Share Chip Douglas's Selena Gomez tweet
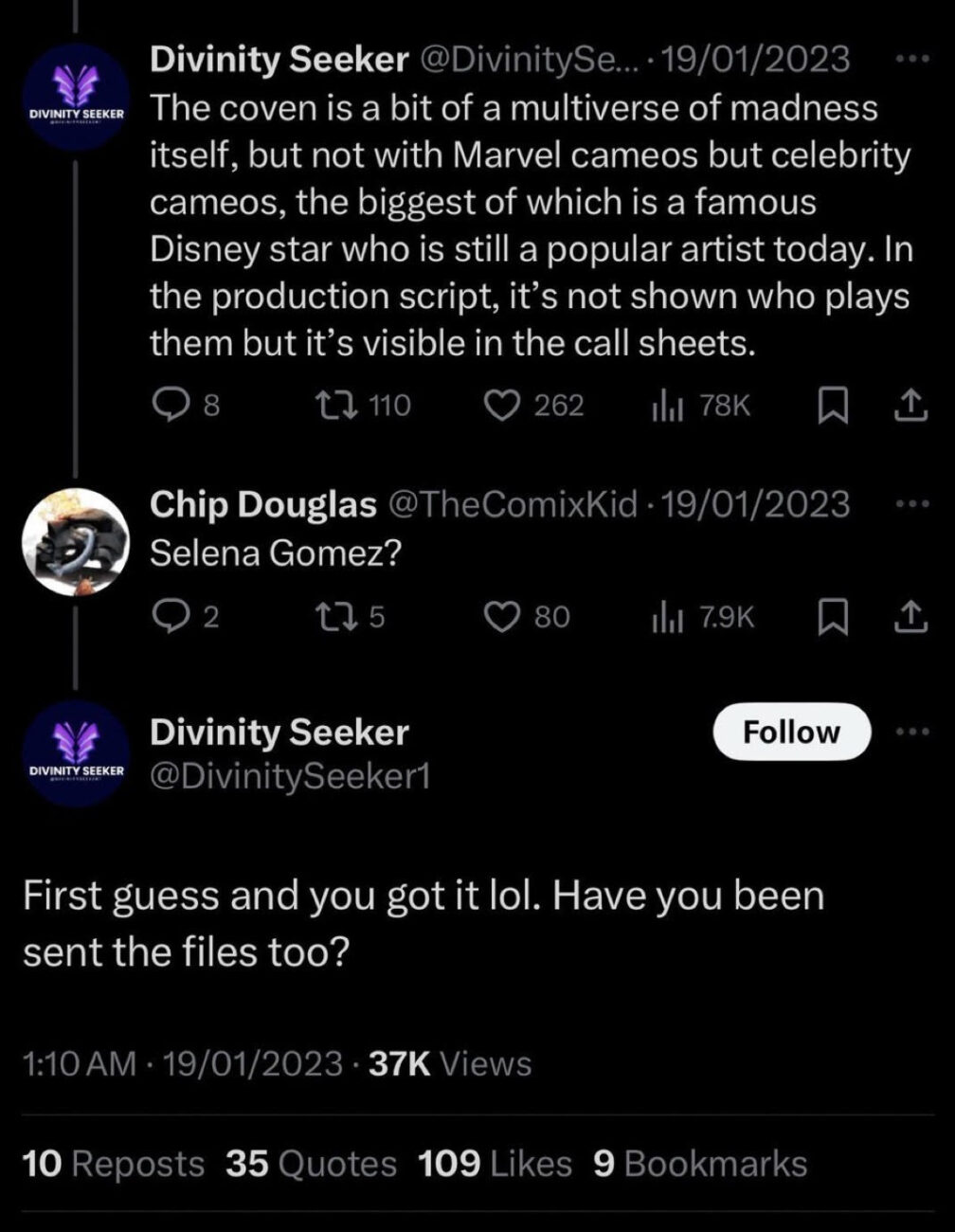955x1232 pixels. point(909,618)
